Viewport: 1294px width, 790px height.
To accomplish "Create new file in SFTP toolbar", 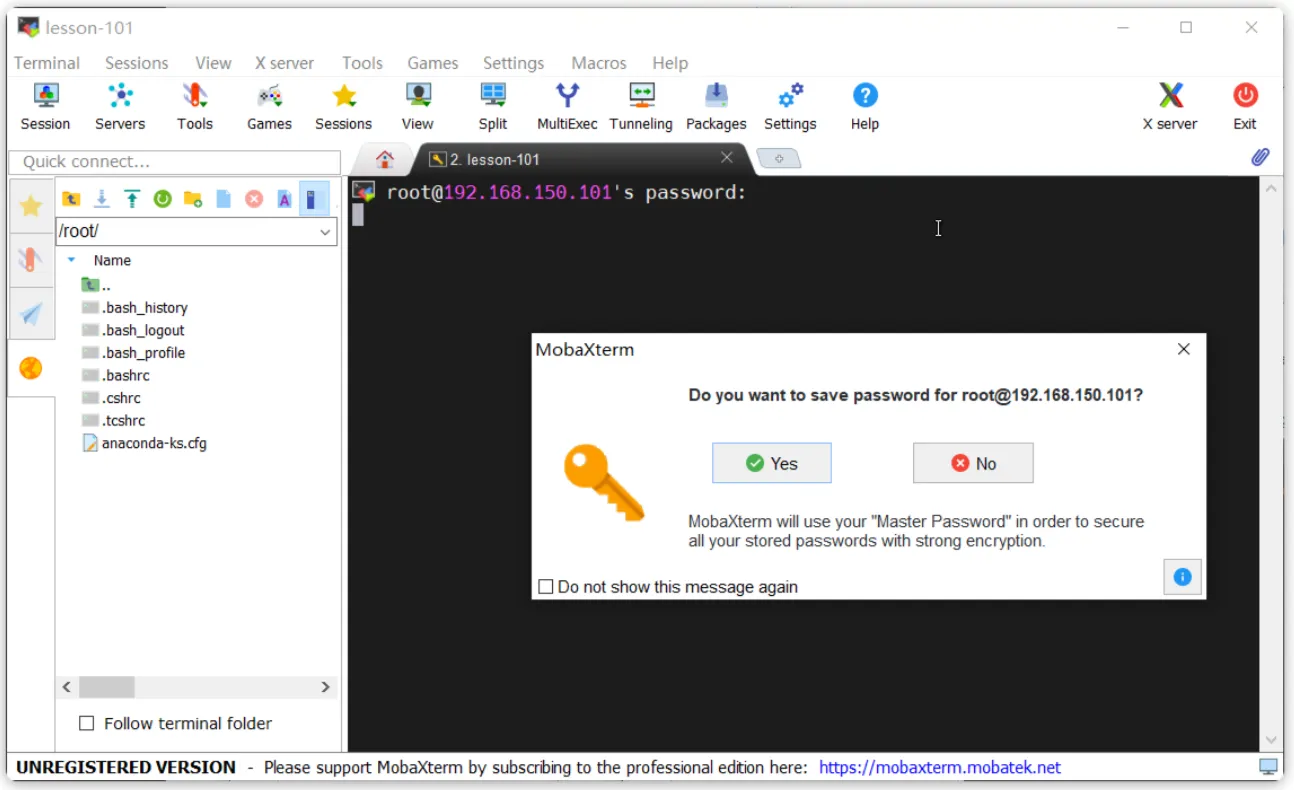I will pos(223,199).
